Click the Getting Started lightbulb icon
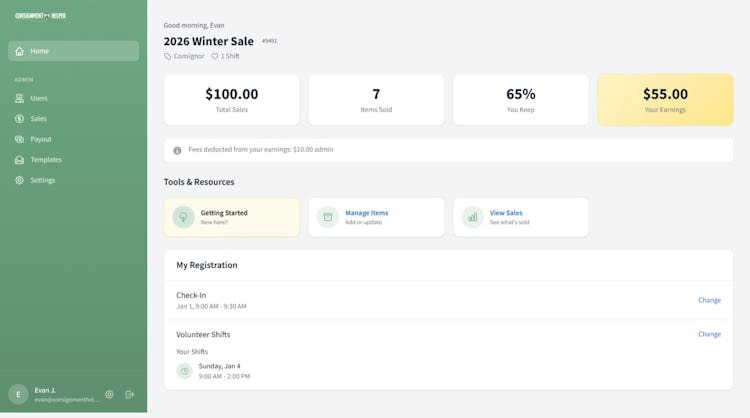 click(x=183, y=217)
